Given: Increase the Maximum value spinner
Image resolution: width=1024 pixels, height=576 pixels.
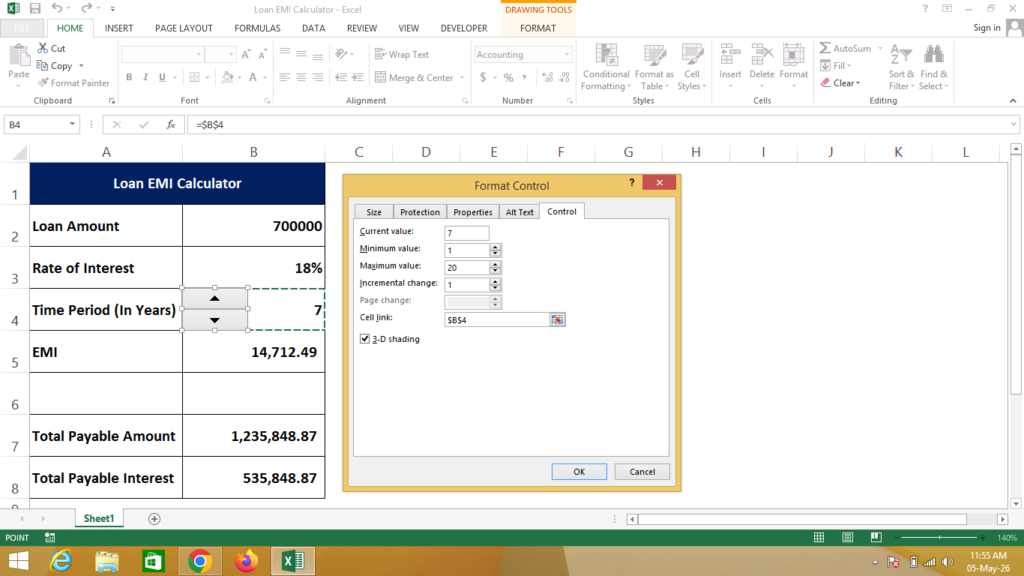Looking at the screenshot, I should point(495,264).
